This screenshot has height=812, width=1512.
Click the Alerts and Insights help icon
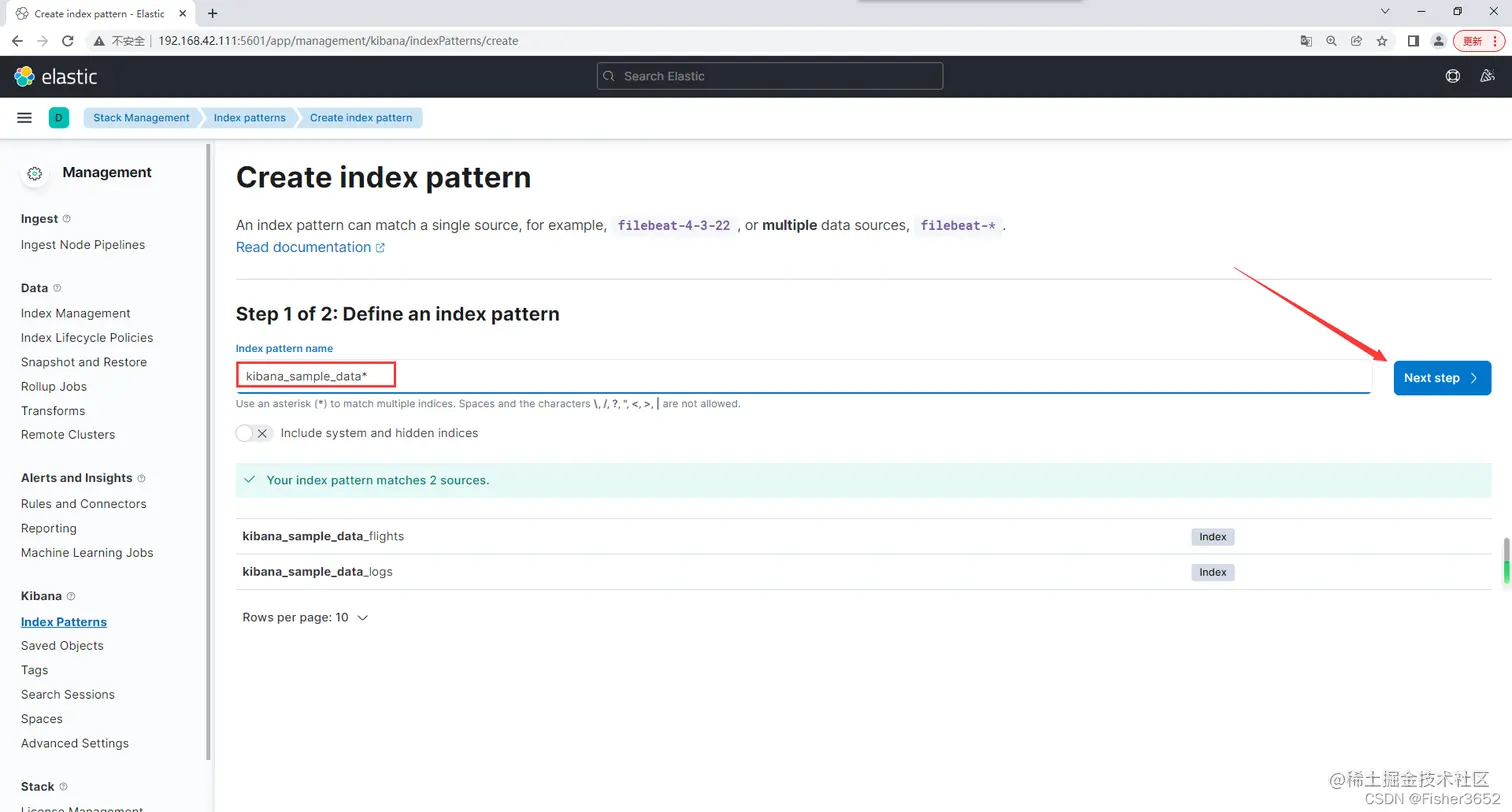(141, 479)
